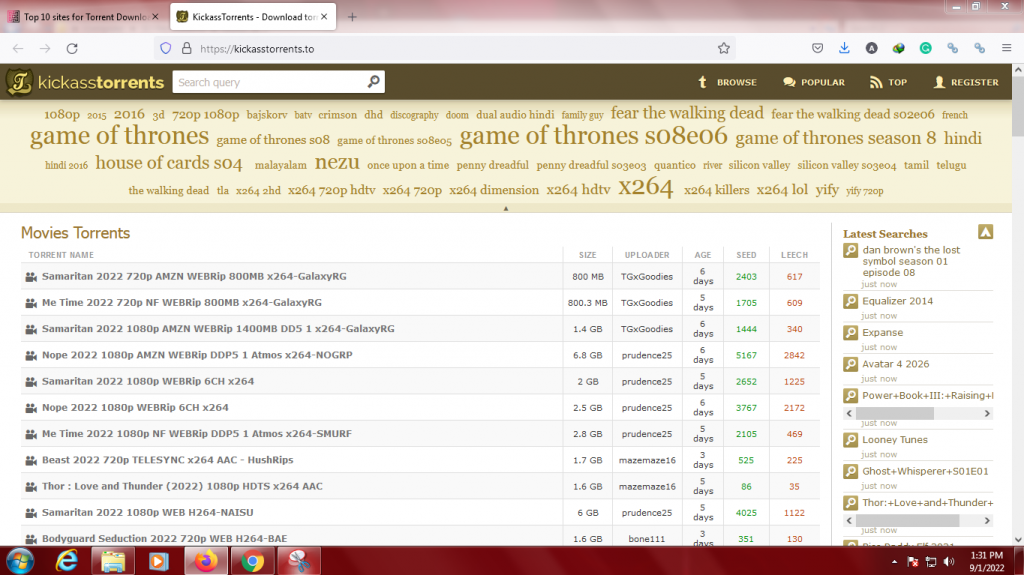This screenshot has width=1024, height=575.
Task: Click the tracking protection shield icon
Action: pos(166,48)
